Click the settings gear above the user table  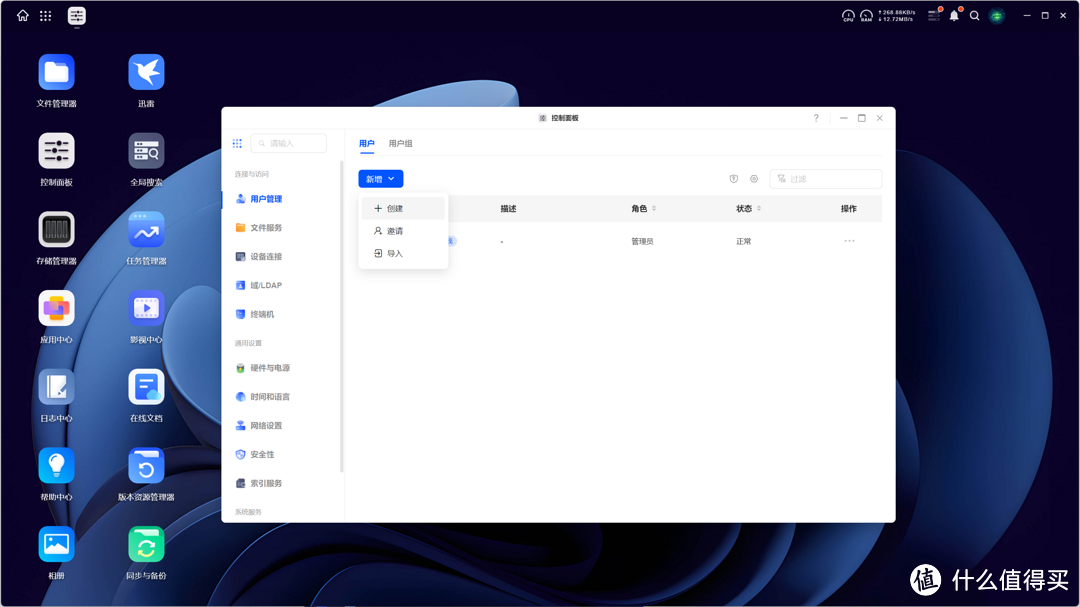click(x=753, y=178)
